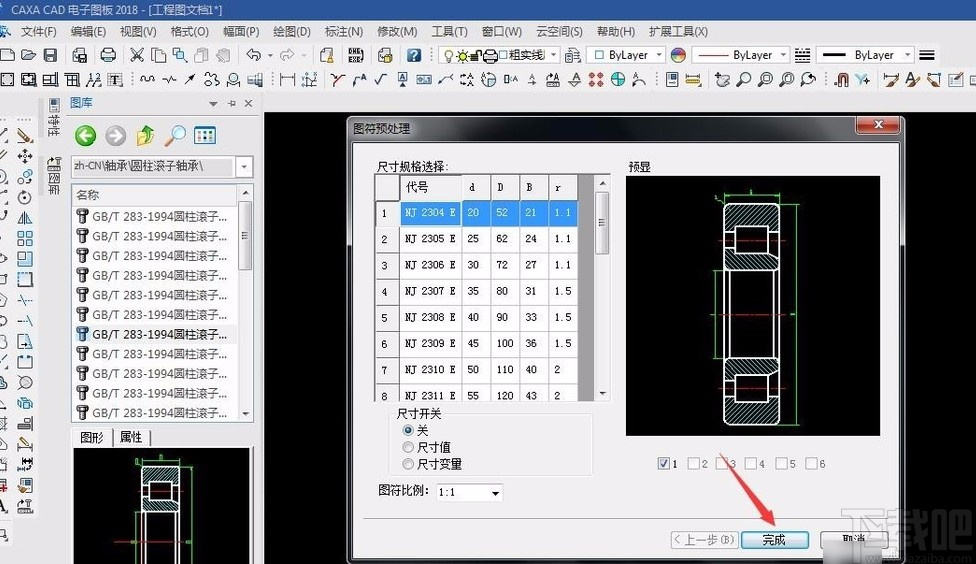Enable view checkbox 2

tap(693, 463)
